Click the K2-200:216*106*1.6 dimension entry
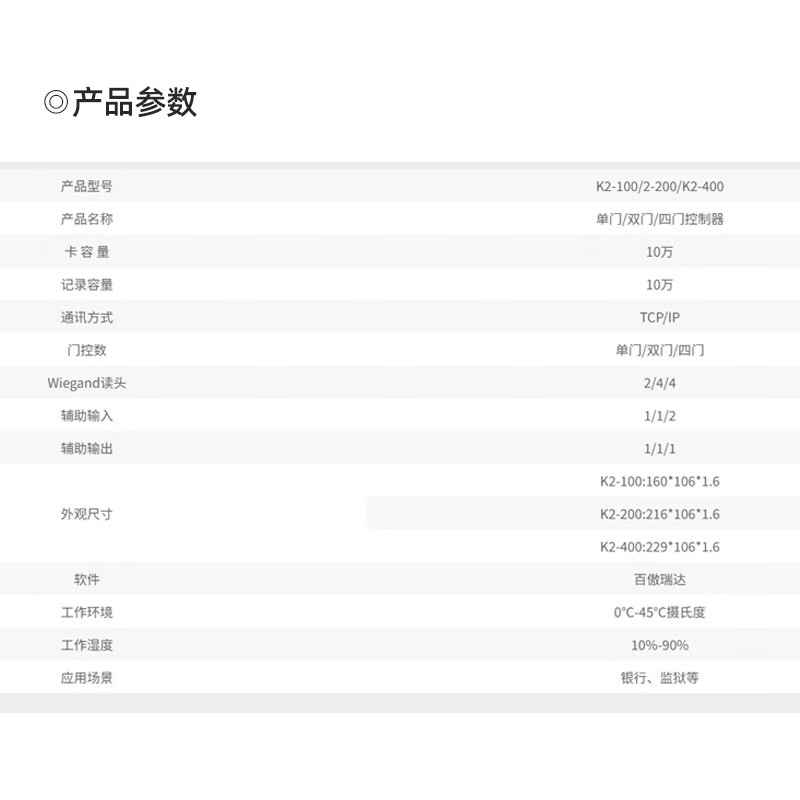800x800 pixels. pos(659,514)
